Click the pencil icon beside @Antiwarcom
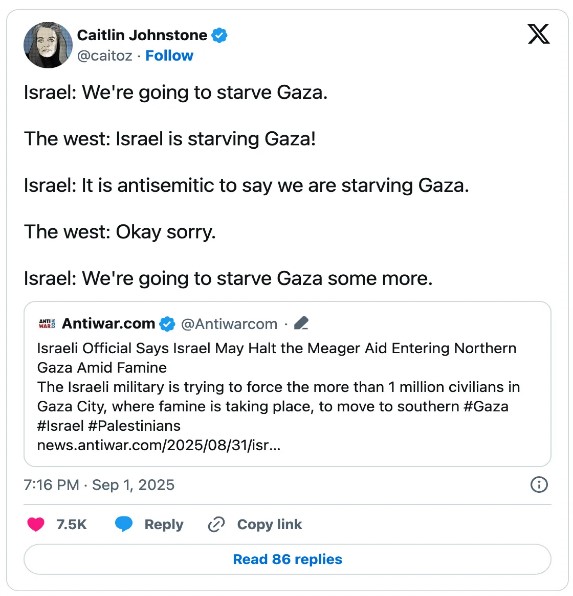 [301, 323]
